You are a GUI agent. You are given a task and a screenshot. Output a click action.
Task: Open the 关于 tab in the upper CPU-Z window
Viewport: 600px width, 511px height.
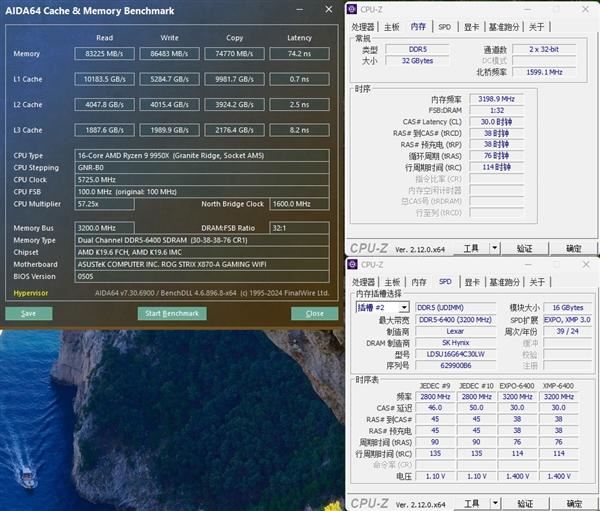538,27
